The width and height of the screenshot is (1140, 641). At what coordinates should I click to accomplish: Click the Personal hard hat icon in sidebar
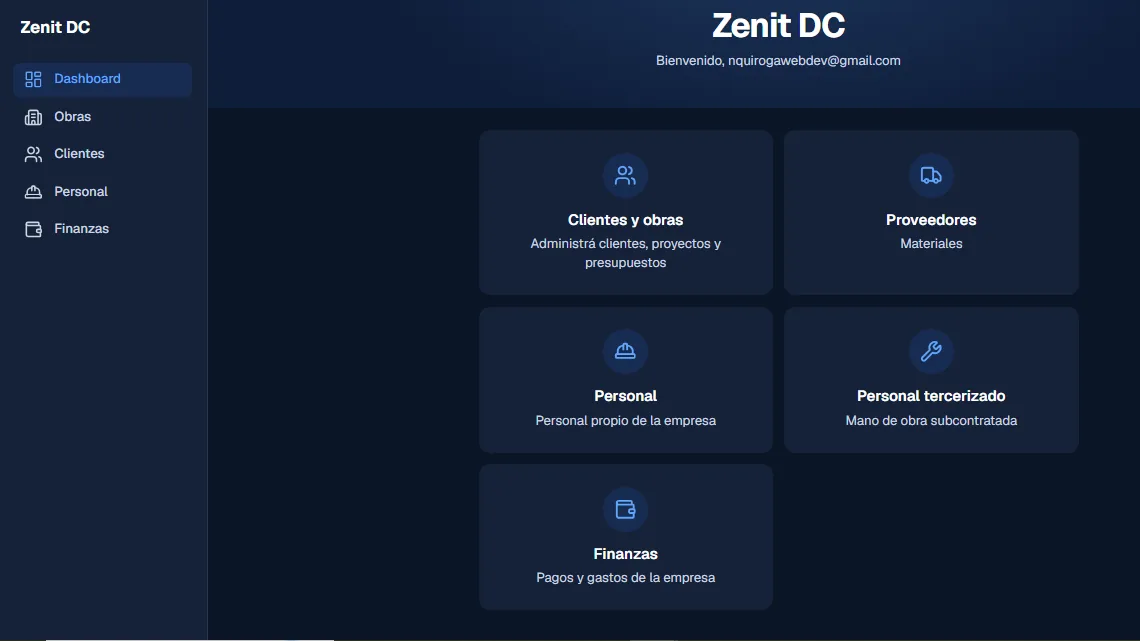click(33, 192)
